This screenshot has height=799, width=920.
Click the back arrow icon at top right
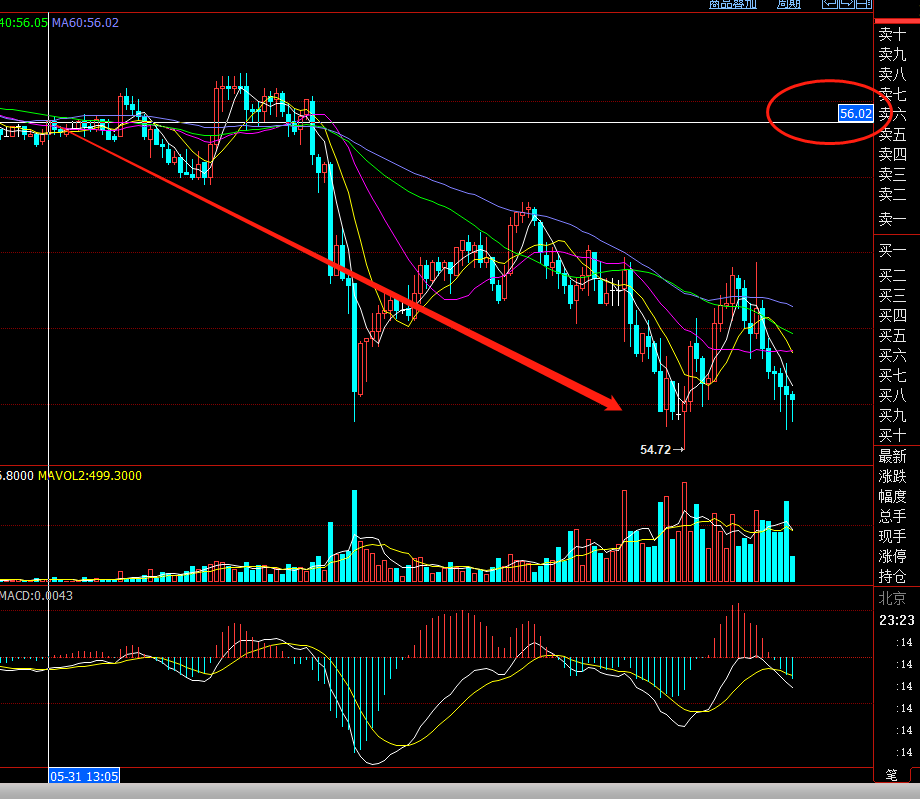coord(829,4)
